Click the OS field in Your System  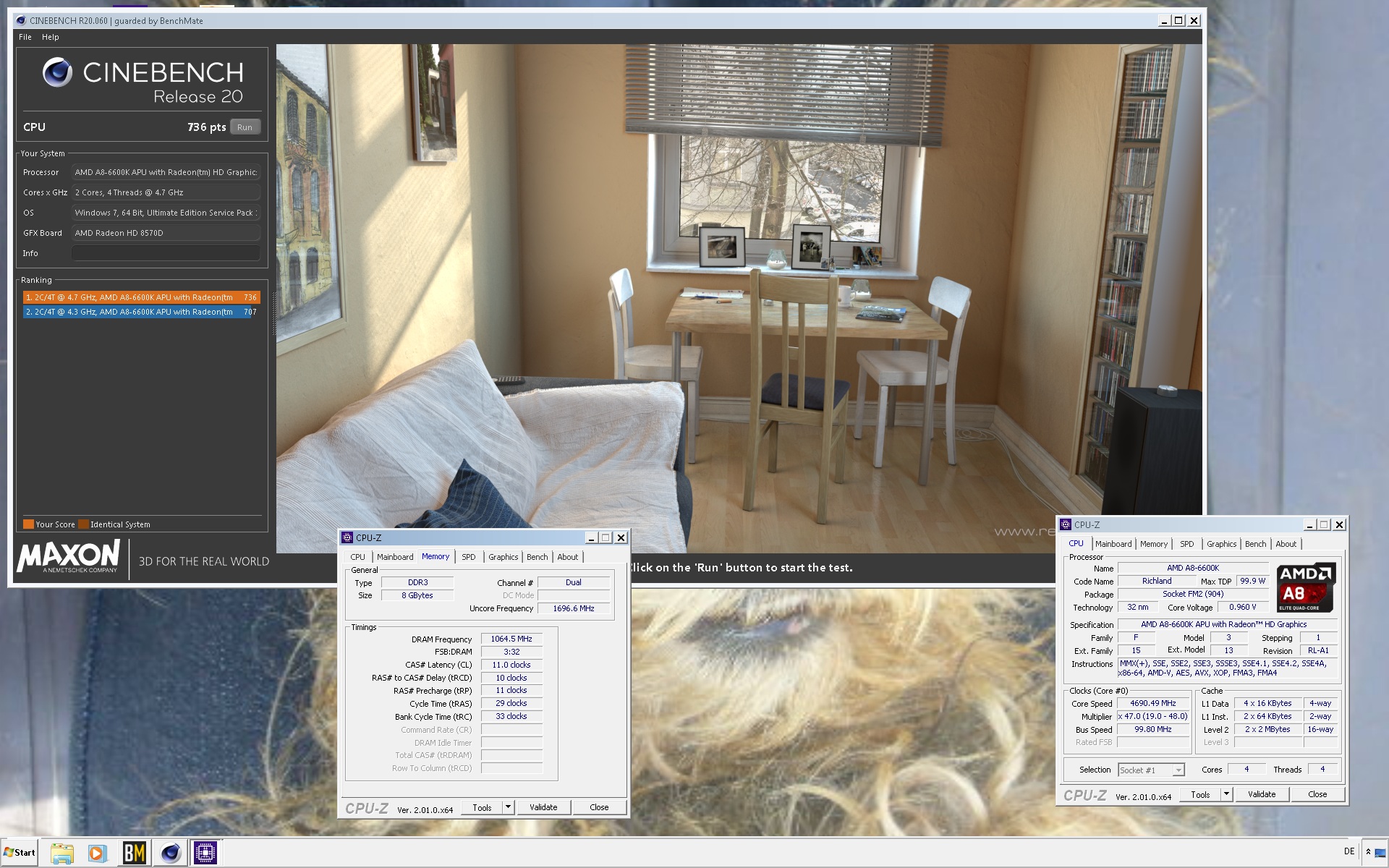click(x=166, y=213)
